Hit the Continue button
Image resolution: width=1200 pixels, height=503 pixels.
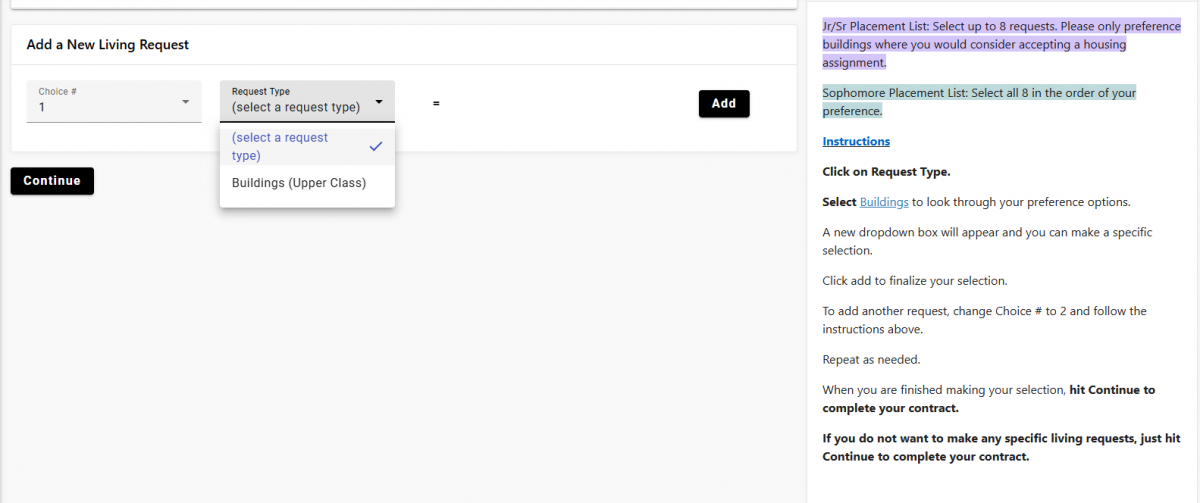point(52,181)
